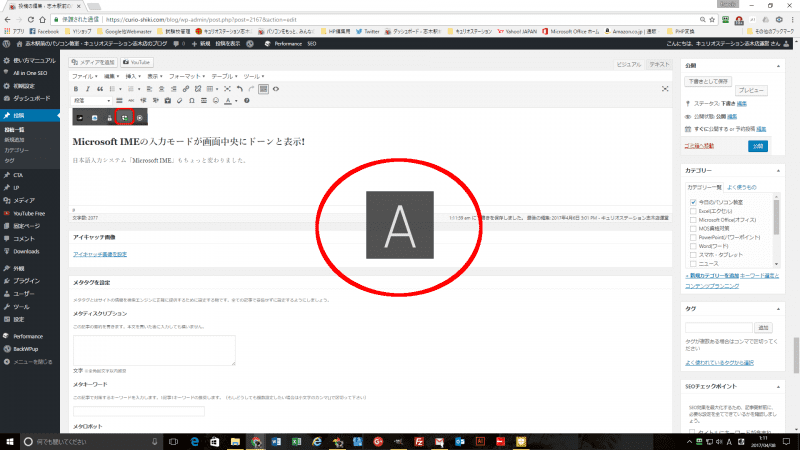Apply strikethrough formatting
The height and width of the screenshot is (450, 800).
coord(131,101)
